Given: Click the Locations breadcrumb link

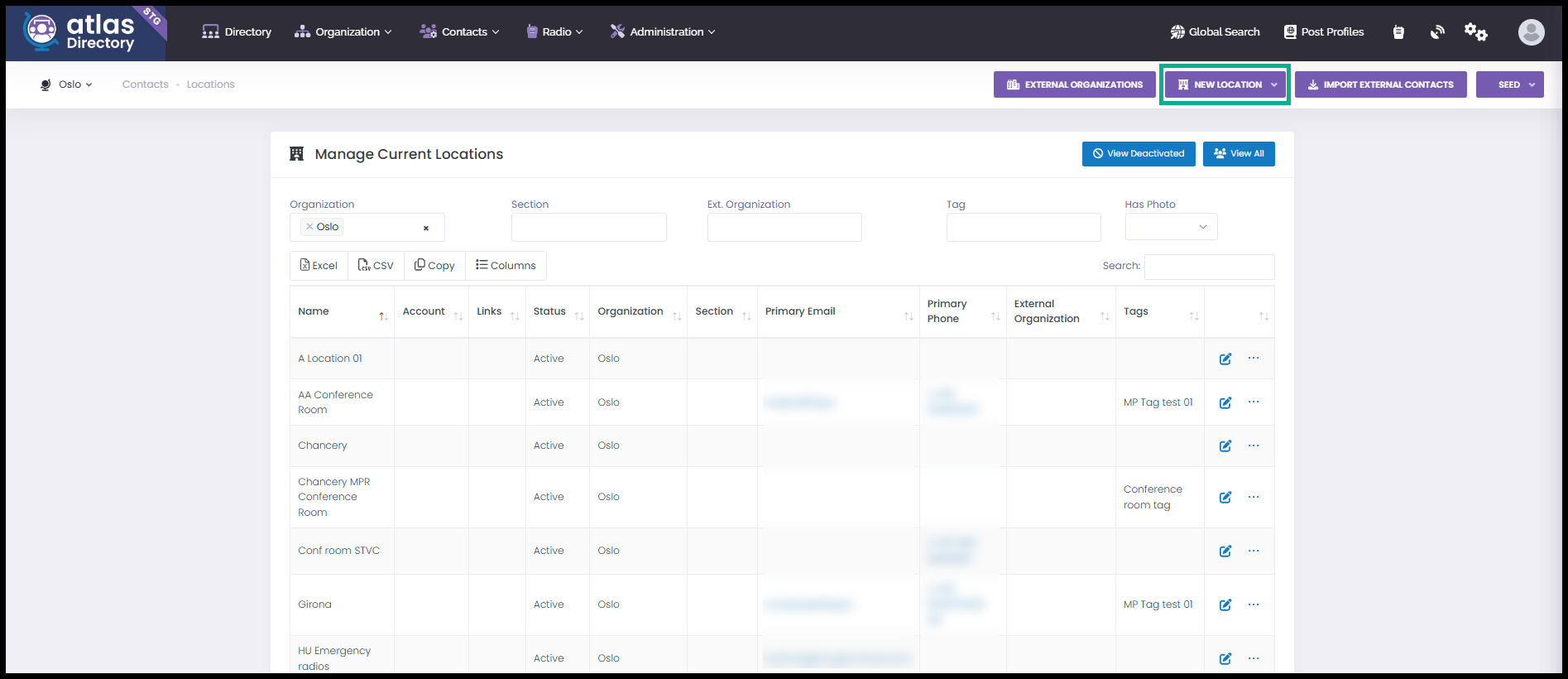Looking at the screenshot, I should [211, 84].
